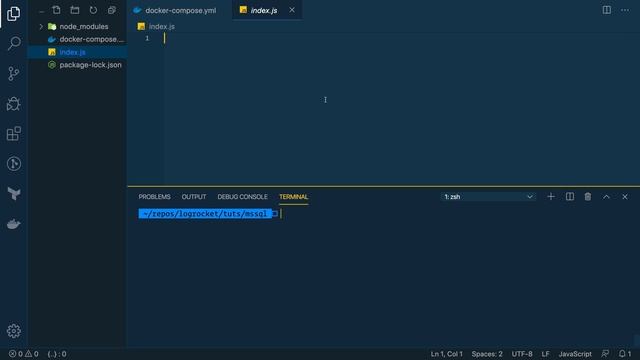Open the feedback icon in status bar
Image resolution: width=640 pixels, height=360 pixels.
point(605,354)
